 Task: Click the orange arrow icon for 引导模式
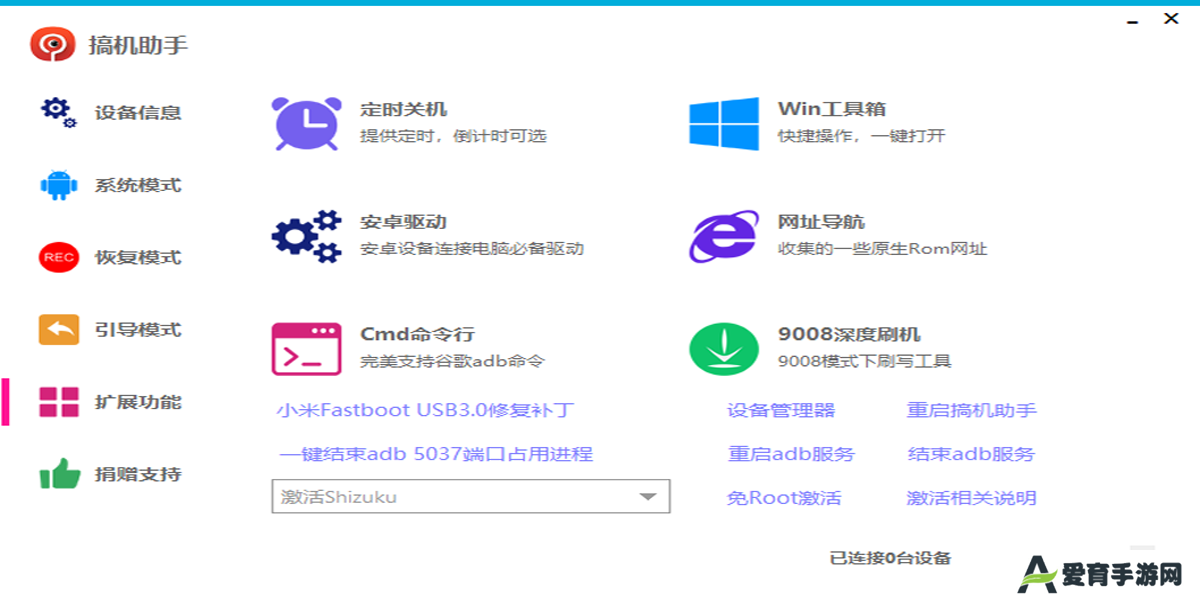58,330
